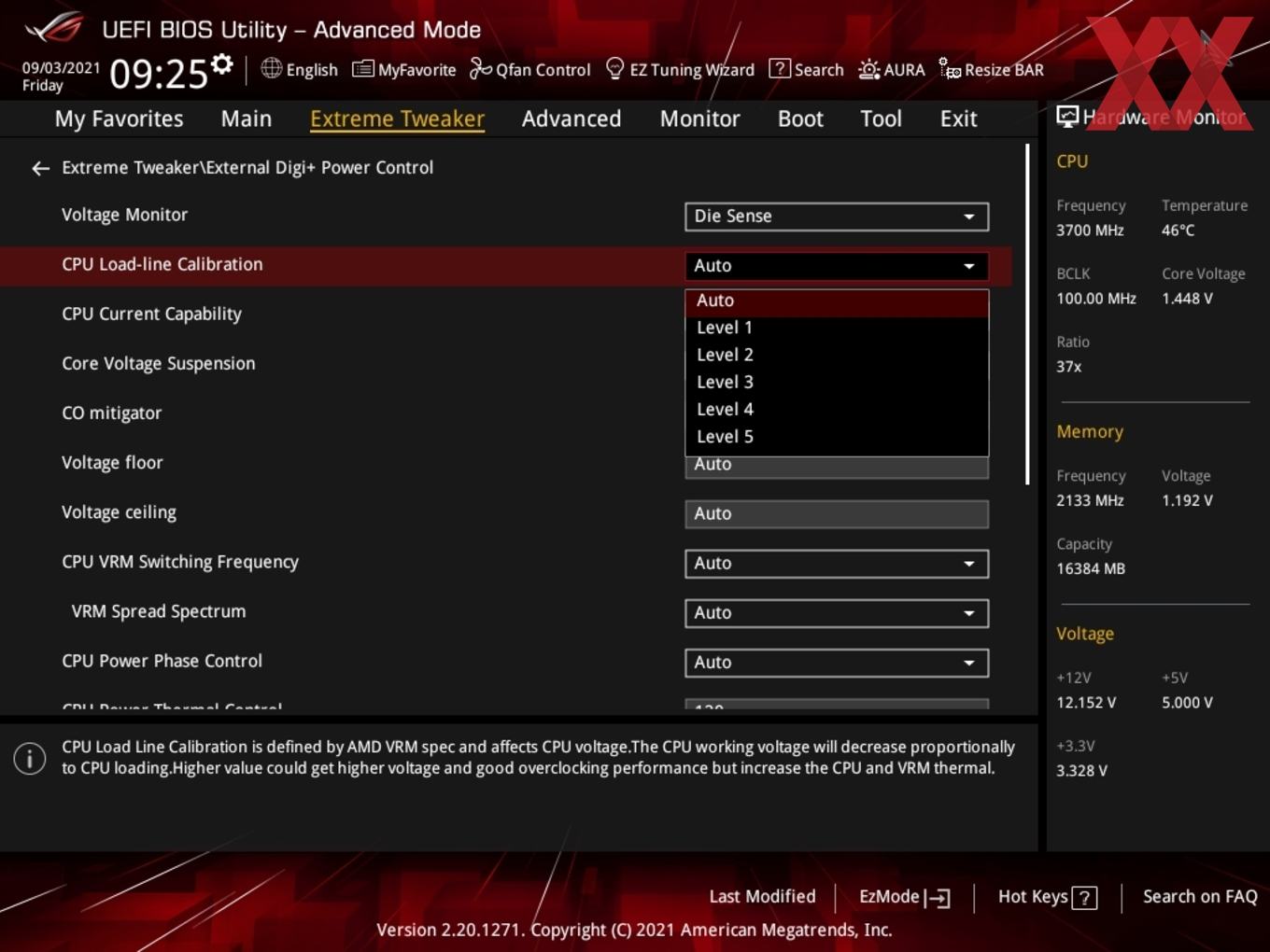The width and height of the screenshot is (1270, 952).
Task: Click the English language globe icon
Action: point(271,68)
